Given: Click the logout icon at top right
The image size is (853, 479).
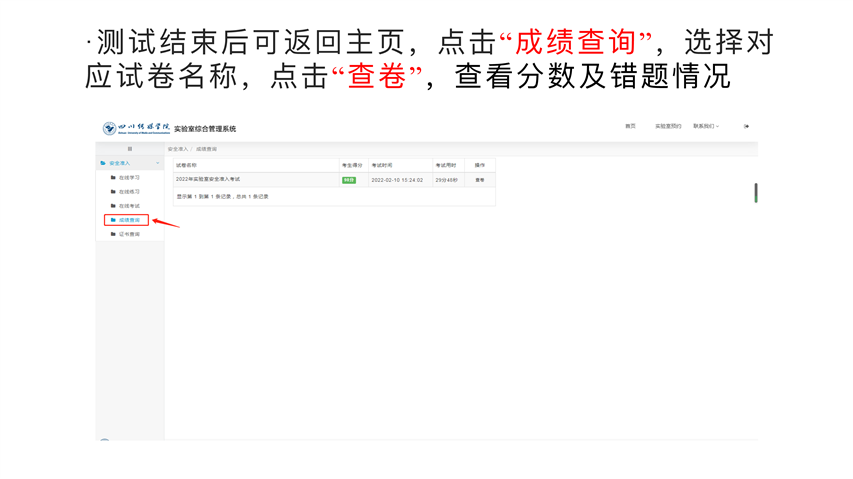Looking at the screenshot, I should click(746, 127).
